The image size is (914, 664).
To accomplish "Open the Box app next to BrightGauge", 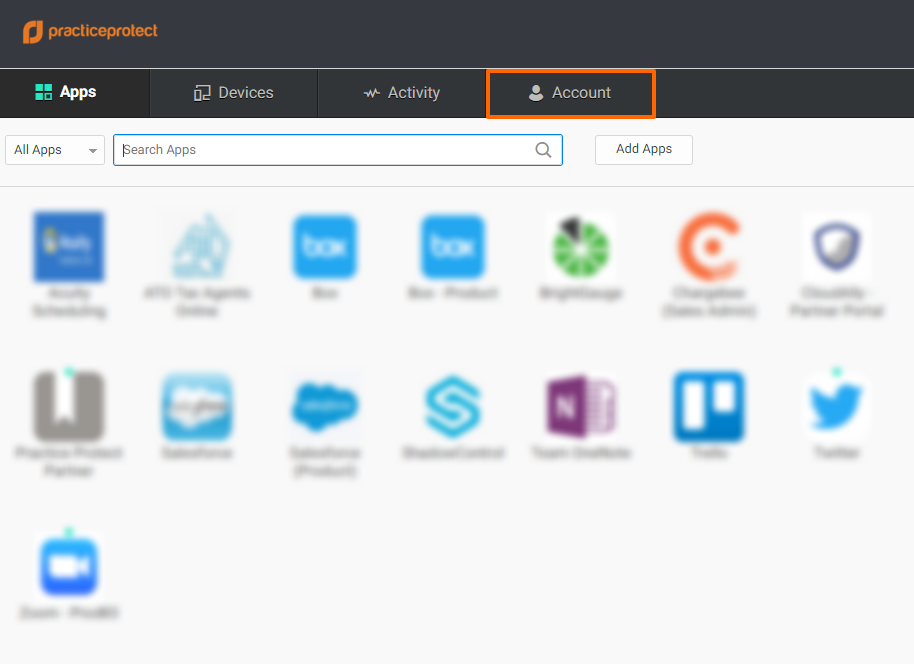I will pos(453,247).
